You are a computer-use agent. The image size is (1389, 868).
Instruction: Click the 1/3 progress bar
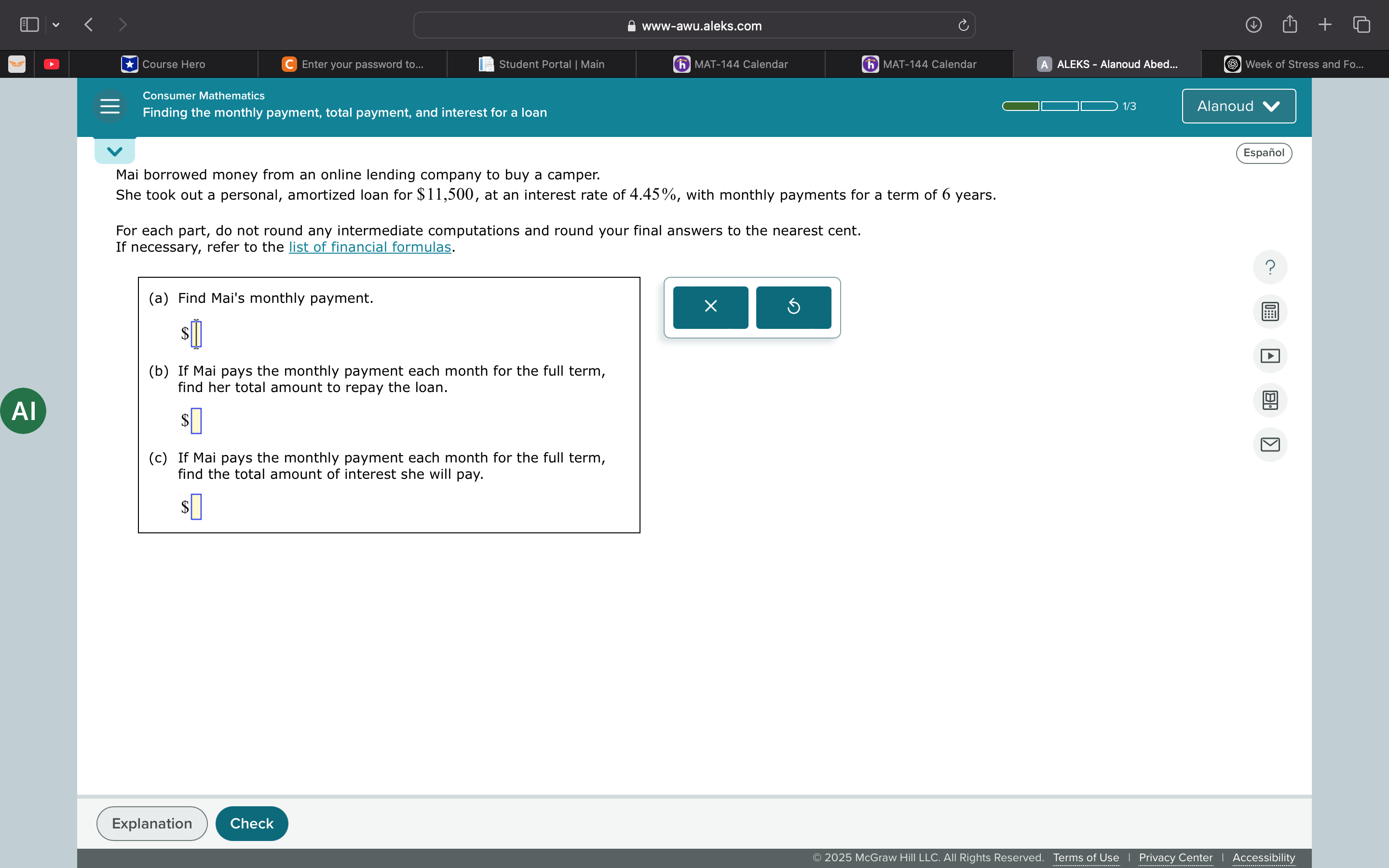[x=1060, y=106]
